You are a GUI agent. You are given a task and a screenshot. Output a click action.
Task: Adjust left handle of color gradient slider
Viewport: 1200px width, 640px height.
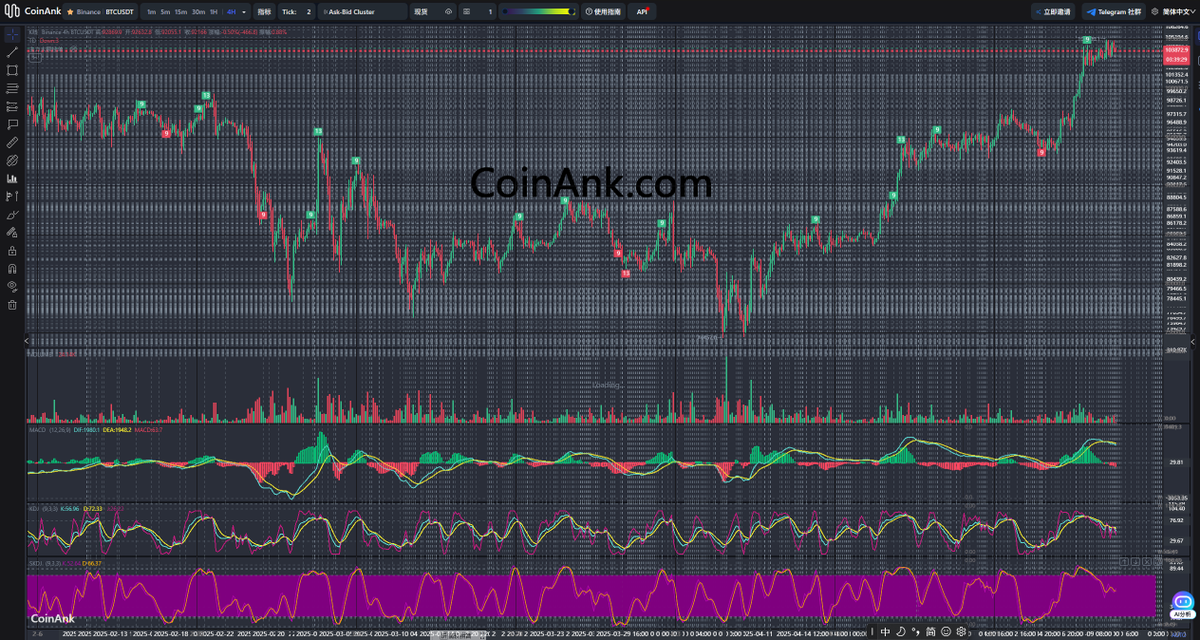[505, 12]
